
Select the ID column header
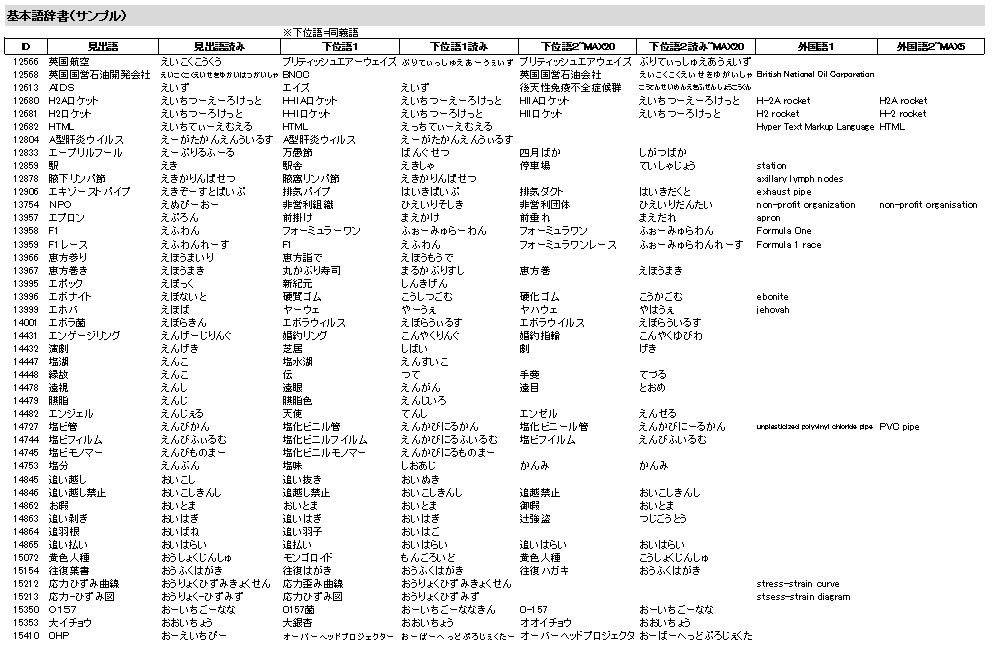click(x=26, y=46)
